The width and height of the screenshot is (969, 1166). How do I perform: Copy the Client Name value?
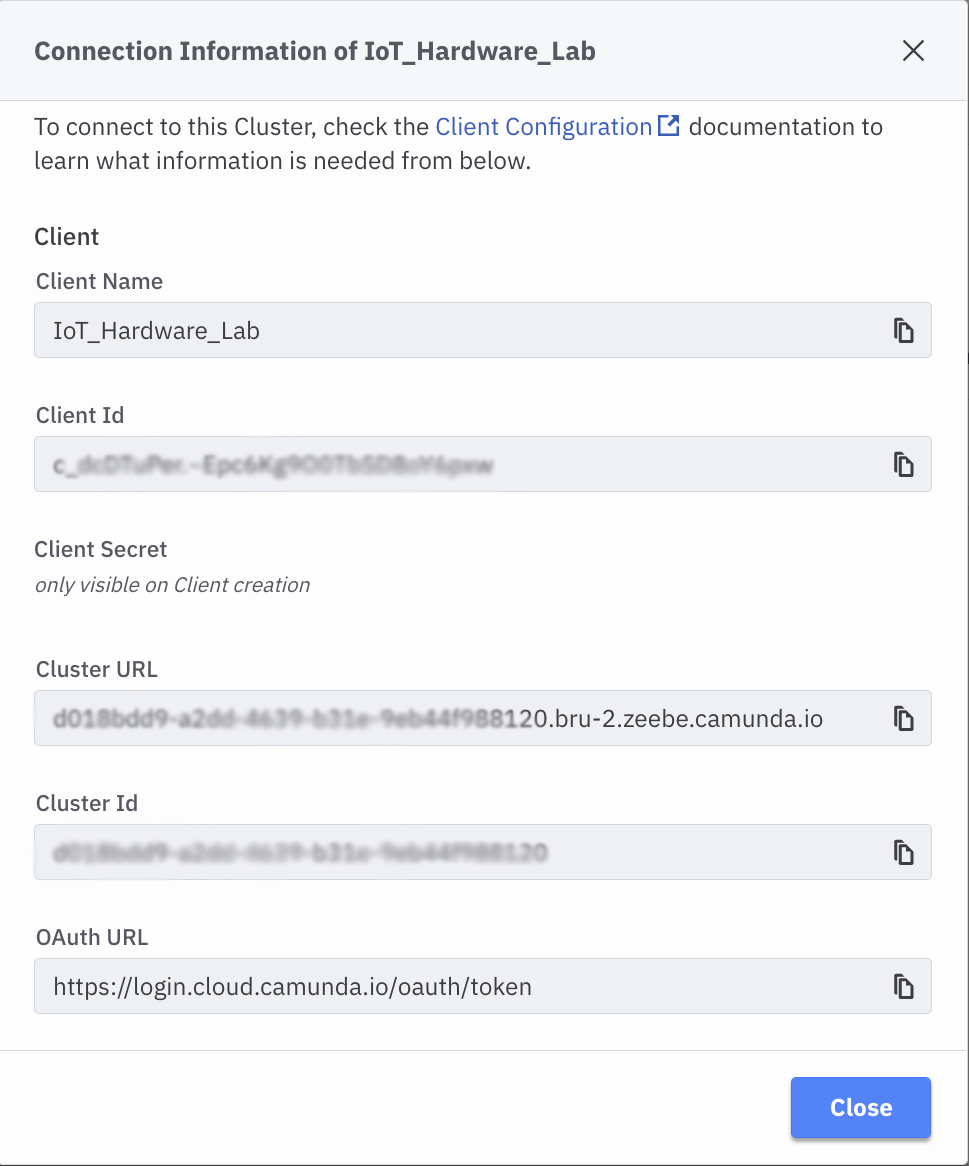coord(903,331)
